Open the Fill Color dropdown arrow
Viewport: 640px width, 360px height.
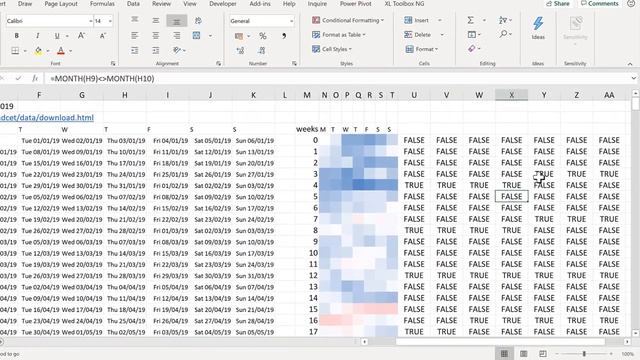pyautogui.click(x=48, y=51)
